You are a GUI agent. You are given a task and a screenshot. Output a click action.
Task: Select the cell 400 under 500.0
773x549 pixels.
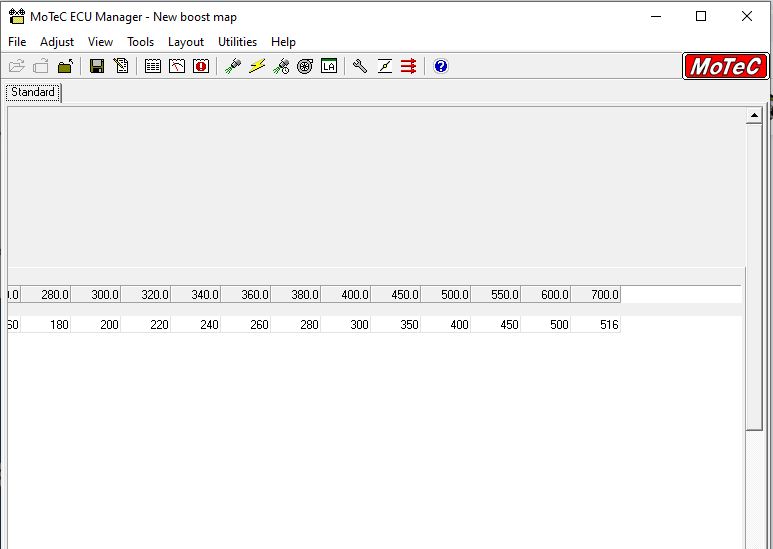pyautogui.click(x=446, y=324)
